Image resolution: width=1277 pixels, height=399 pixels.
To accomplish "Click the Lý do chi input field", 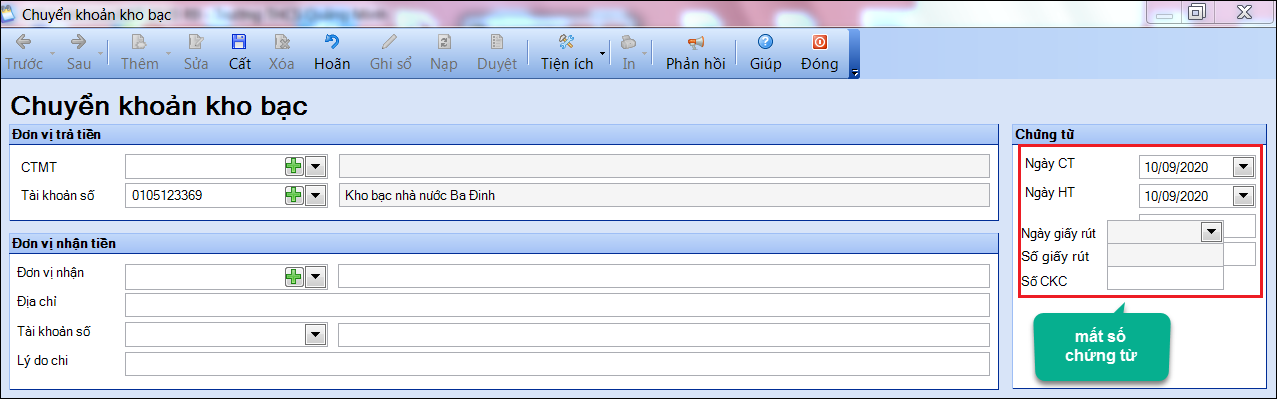I will point(556,363).
